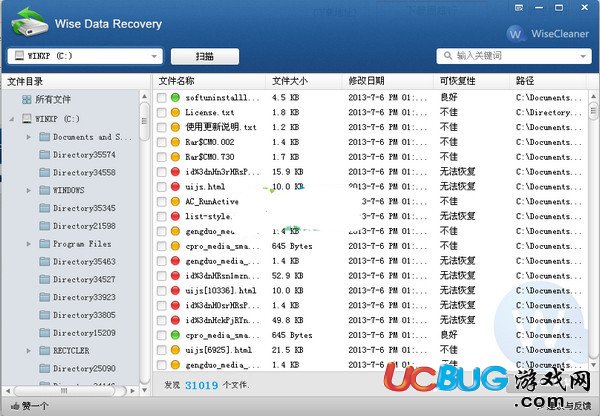Tick checkbox for uijs[10336].html

coord(161,291)
